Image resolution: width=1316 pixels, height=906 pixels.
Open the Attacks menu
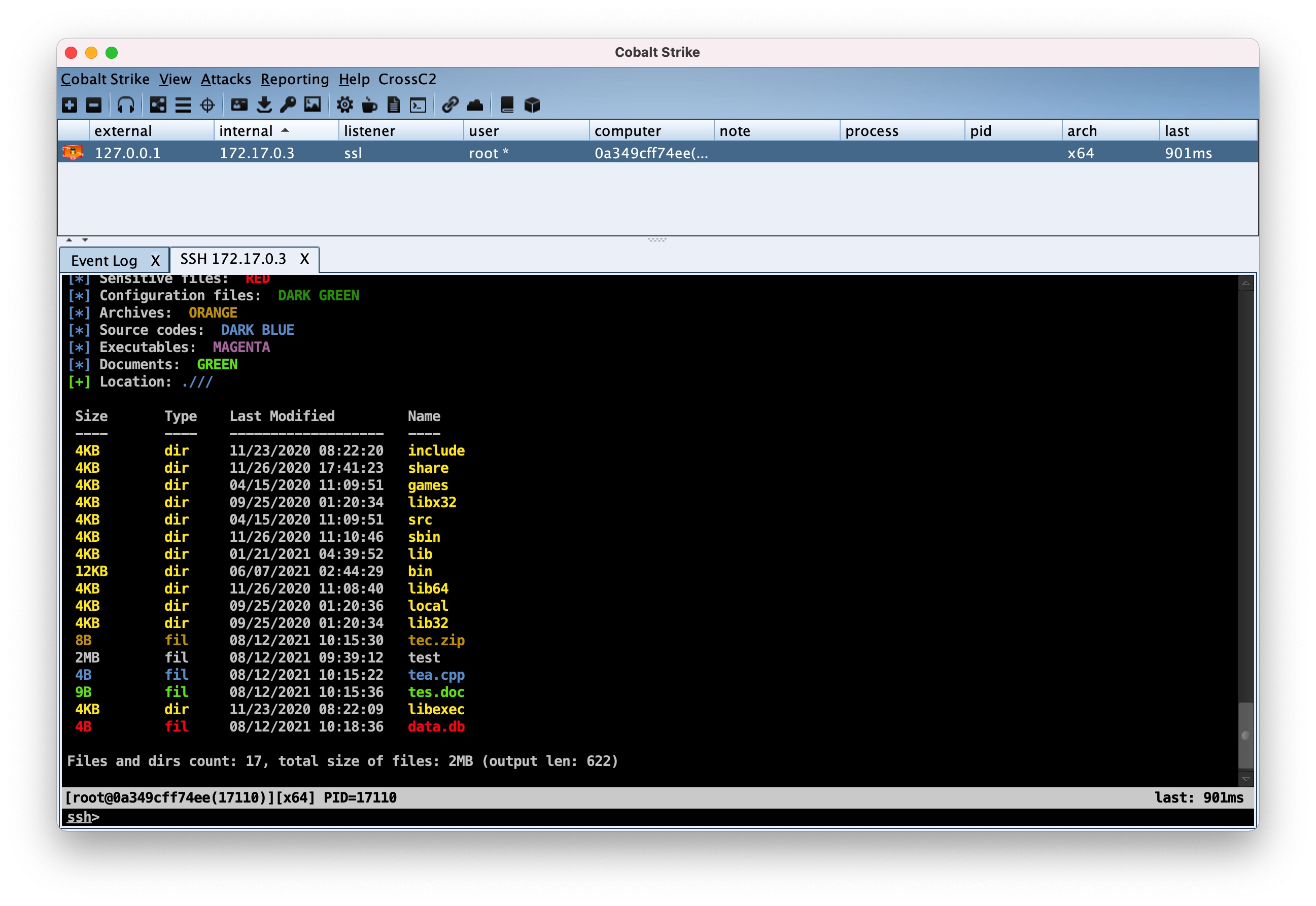point(225,79)
